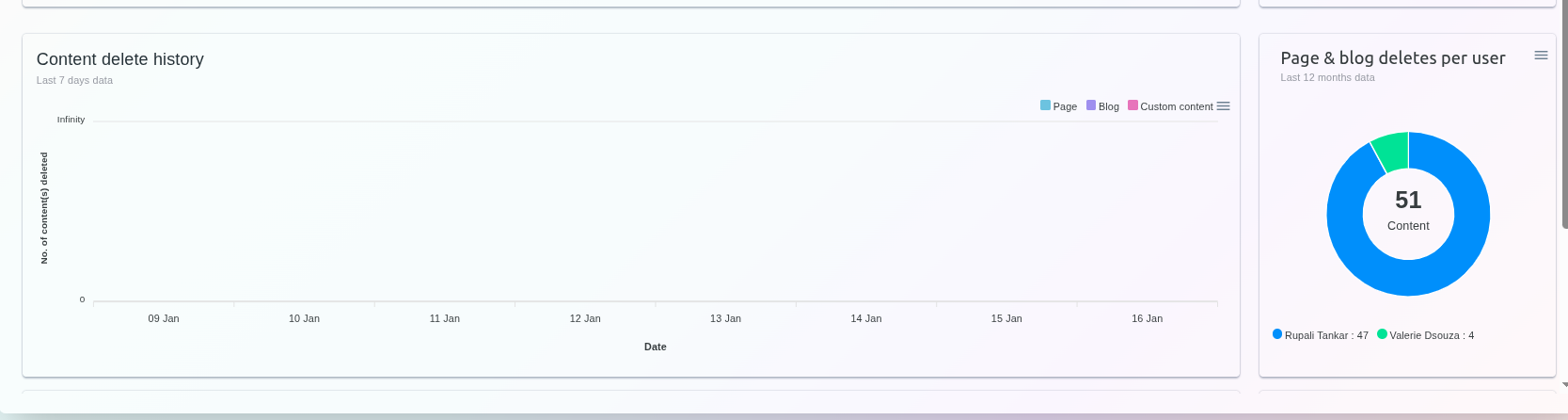
Task: Toggle the Custom content series legend label
Action: click(1176, 107)
